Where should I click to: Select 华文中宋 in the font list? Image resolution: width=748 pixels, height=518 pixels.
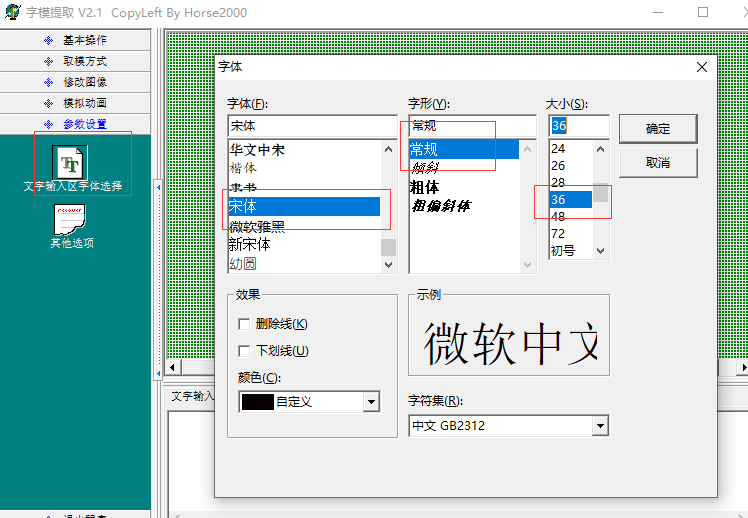click(x=304, y=150)
